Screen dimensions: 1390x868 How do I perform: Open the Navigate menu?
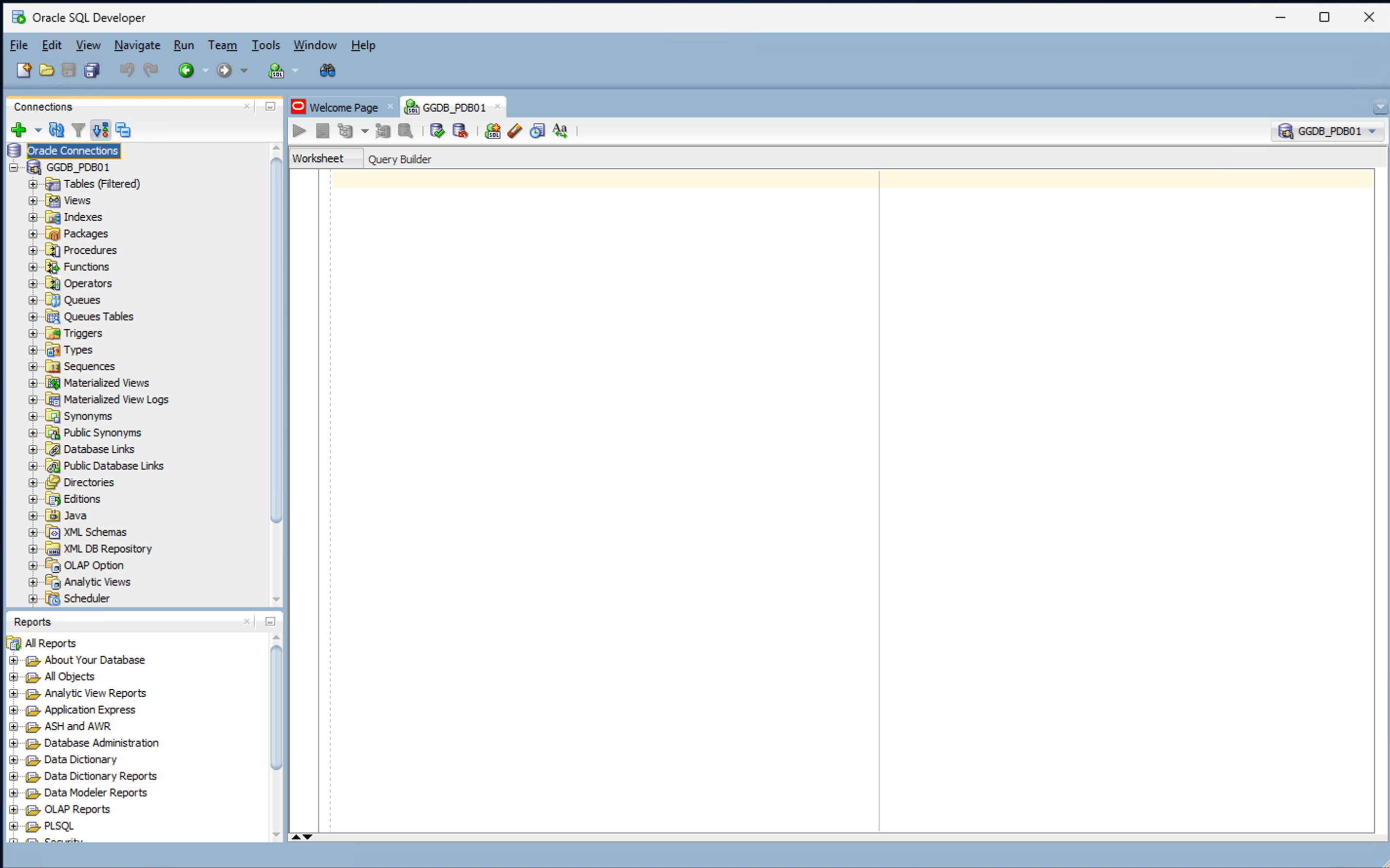tap(136, 45)
